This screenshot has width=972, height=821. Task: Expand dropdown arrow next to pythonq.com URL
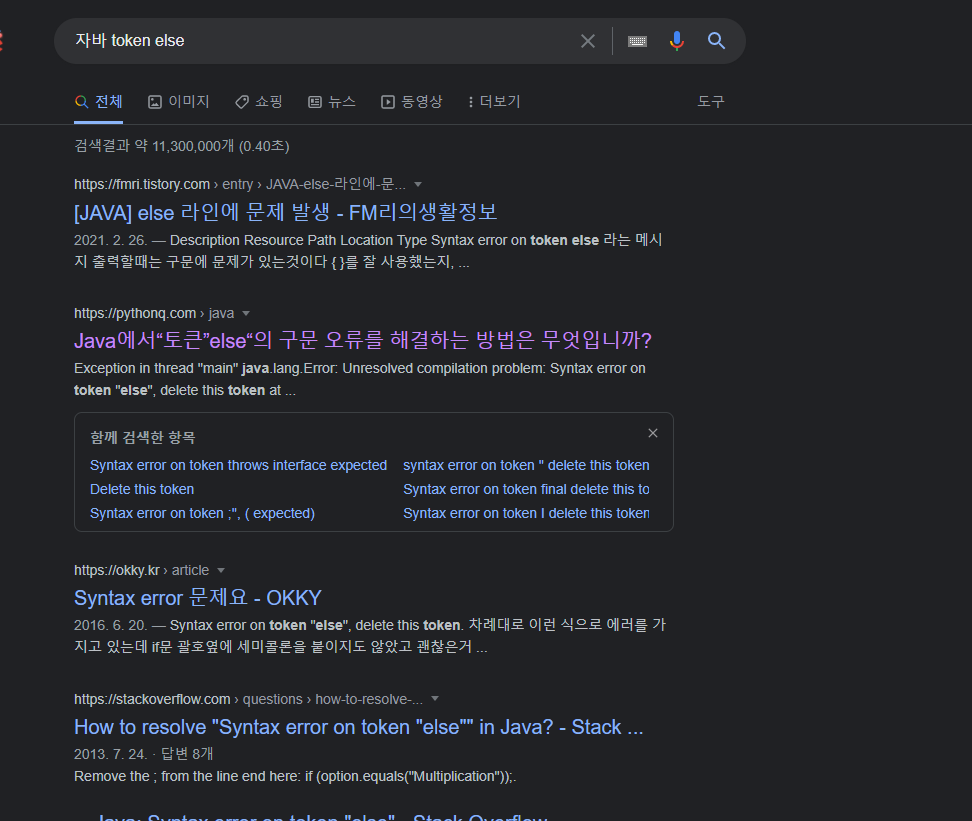click(x=246, y=313)
